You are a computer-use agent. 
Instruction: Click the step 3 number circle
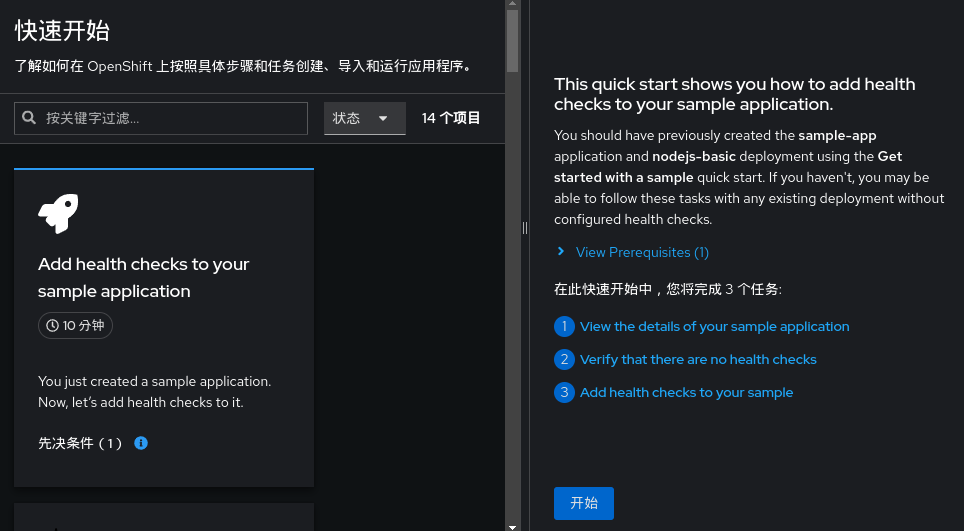coord(564,392)
